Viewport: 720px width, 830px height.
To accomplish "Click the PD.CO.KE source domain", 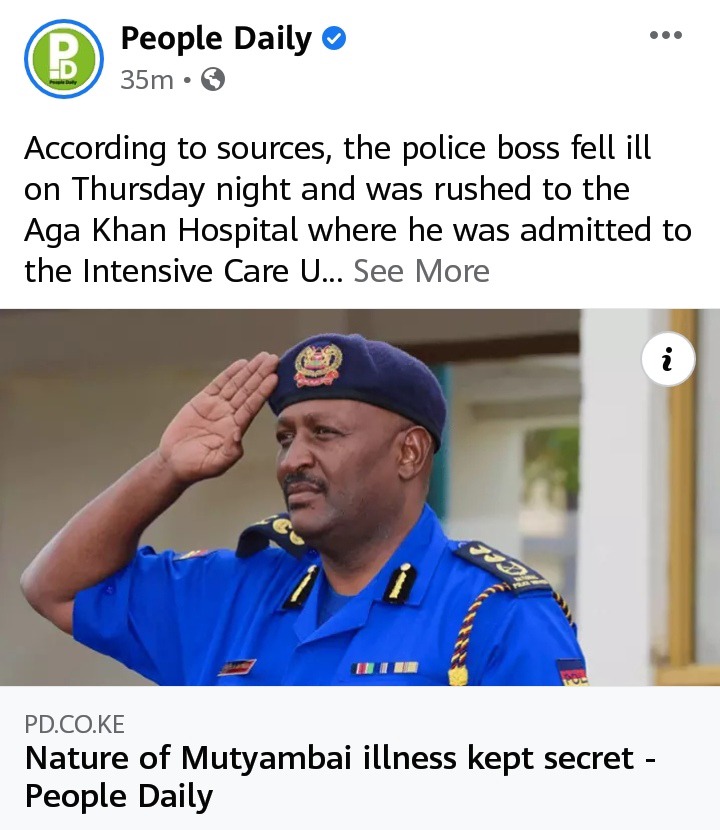I will 75,724.
